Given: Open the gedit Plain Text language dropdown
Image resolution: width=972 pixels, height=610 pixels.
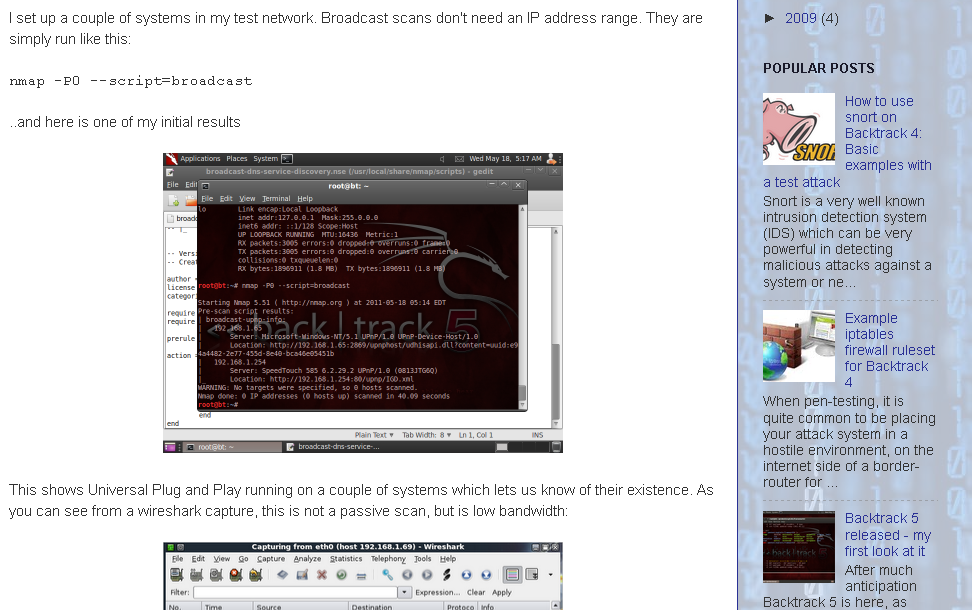Looking at the screenshot, I should (374, 435).
